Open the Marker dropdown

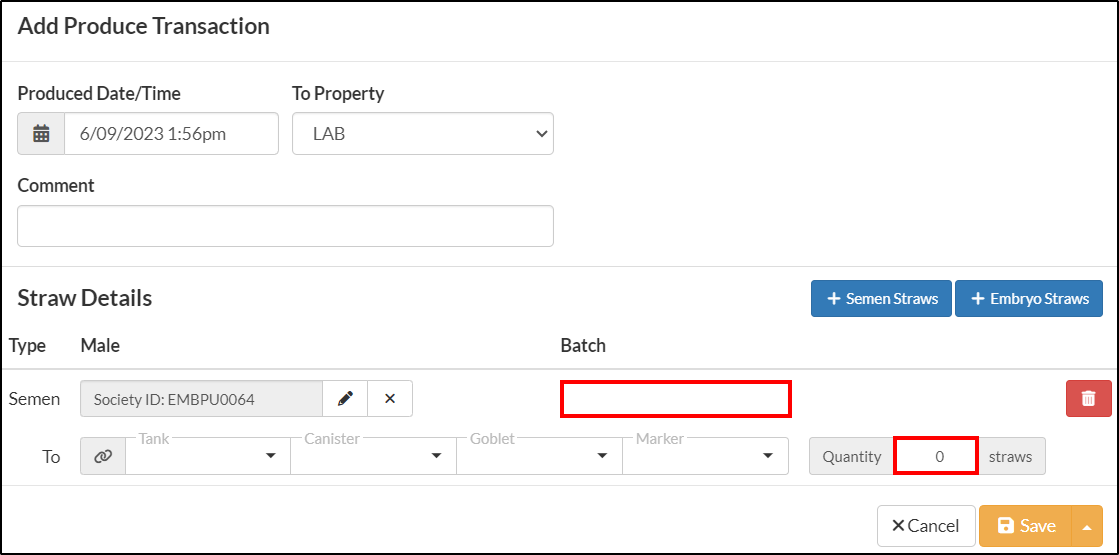coord(705,456)
